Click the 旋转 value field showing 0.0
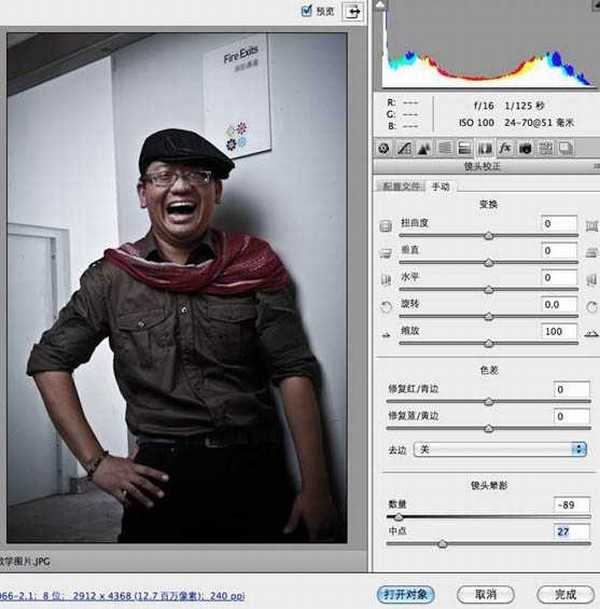This screenshot has width=600, height=609. [559, 304]
